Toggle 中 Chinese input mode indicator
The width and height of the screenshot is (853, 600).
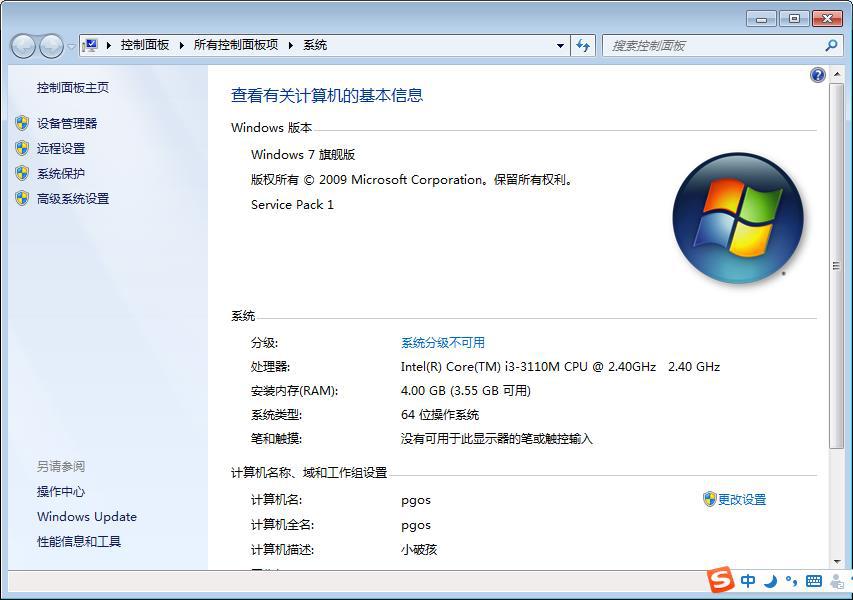coord(748,581)
